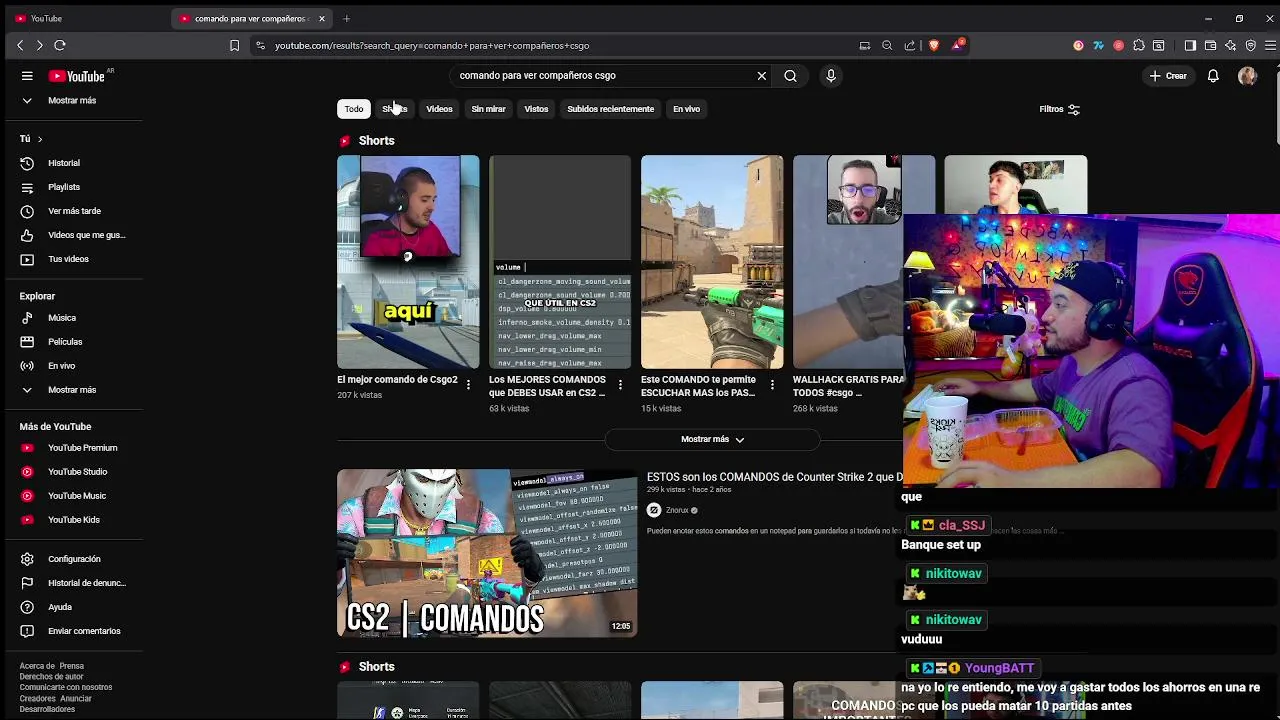Click the Prensa footer link
Viewport: 1280px width, 720px height.
[72, 666]
